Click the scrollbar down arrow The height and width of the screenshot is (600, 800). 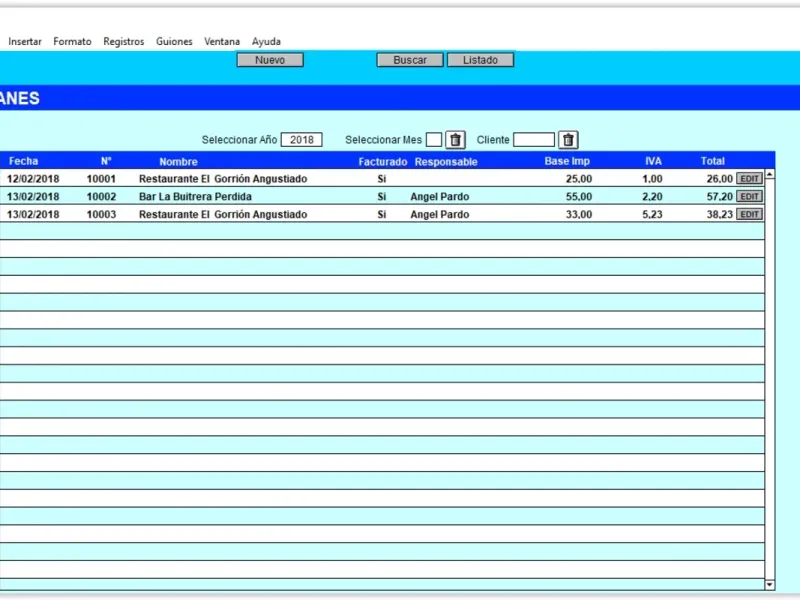pos(769,584)
